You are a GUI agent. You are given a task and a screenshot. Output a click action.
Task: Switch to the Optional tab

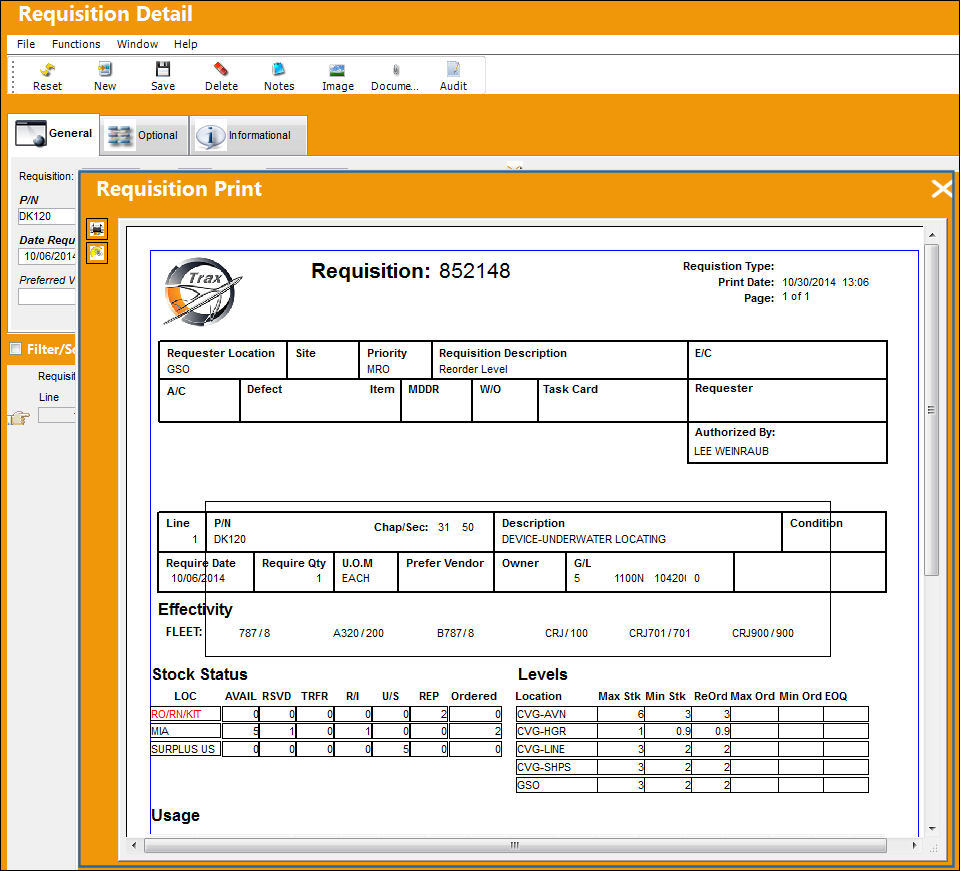point(144,135)
